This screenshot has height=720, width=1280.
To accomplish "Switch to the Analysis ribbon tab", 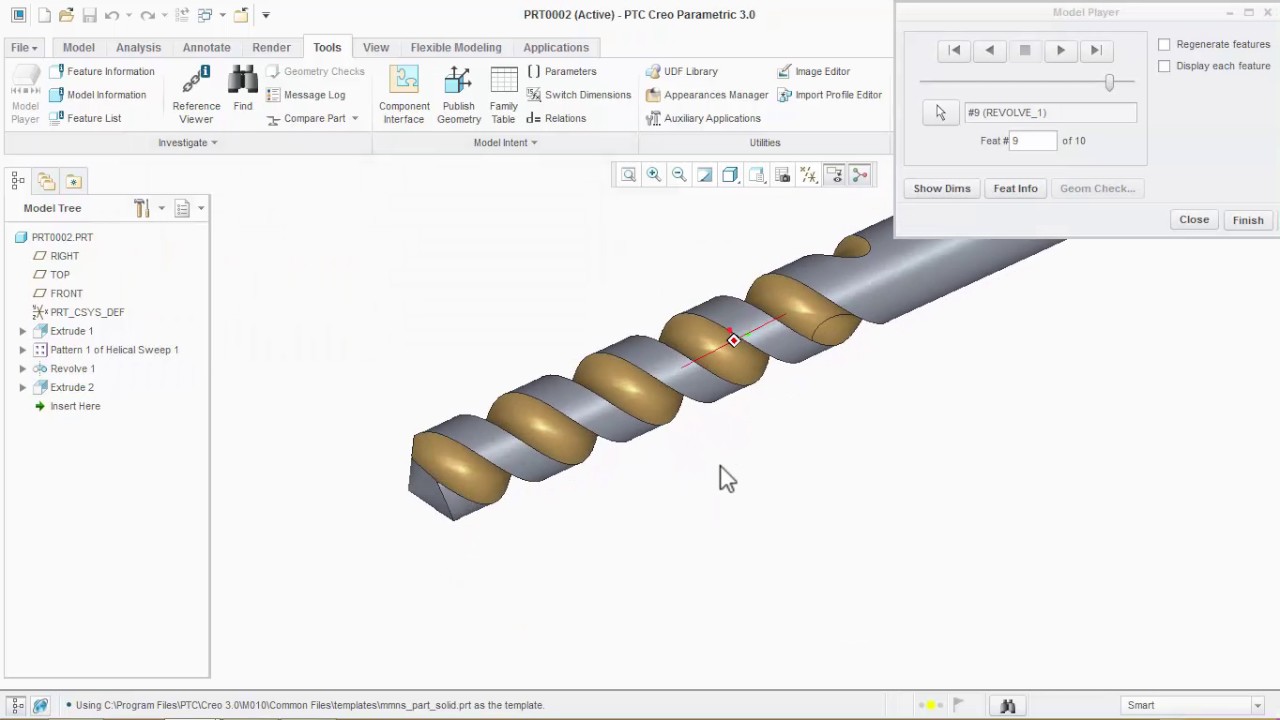I will pos(138,48).
